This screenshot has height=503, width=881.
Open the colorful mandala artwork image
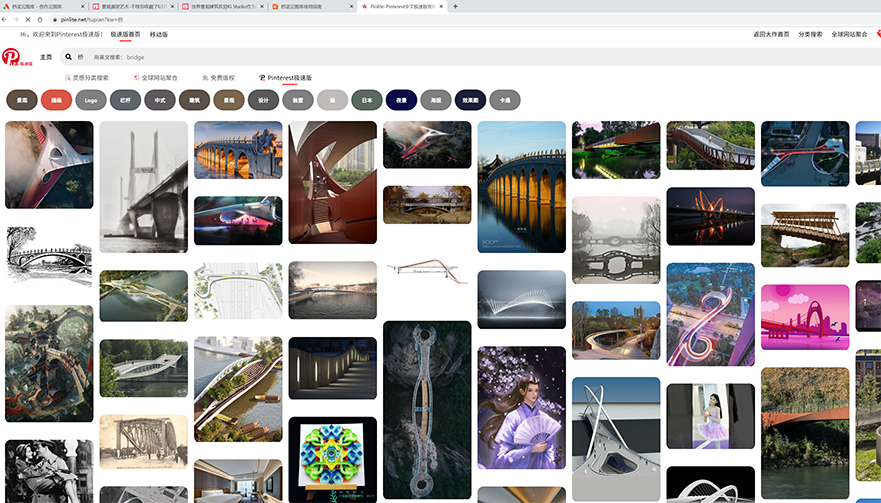(x=333, y=460)
